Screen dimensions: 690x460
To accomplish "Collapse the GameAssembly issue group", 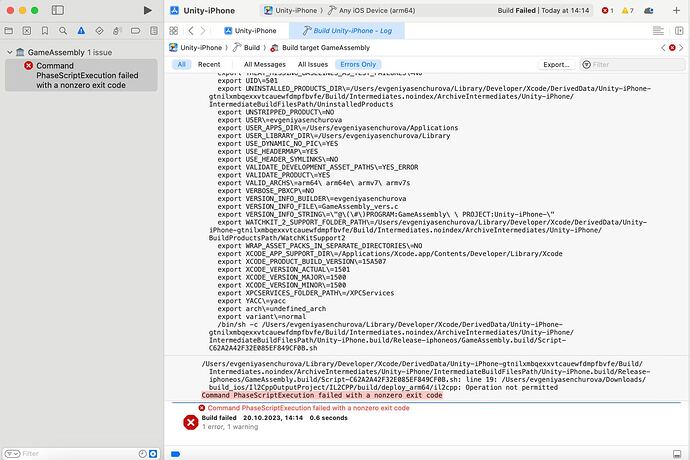I will pyautogui.click(x=9, y=52).
